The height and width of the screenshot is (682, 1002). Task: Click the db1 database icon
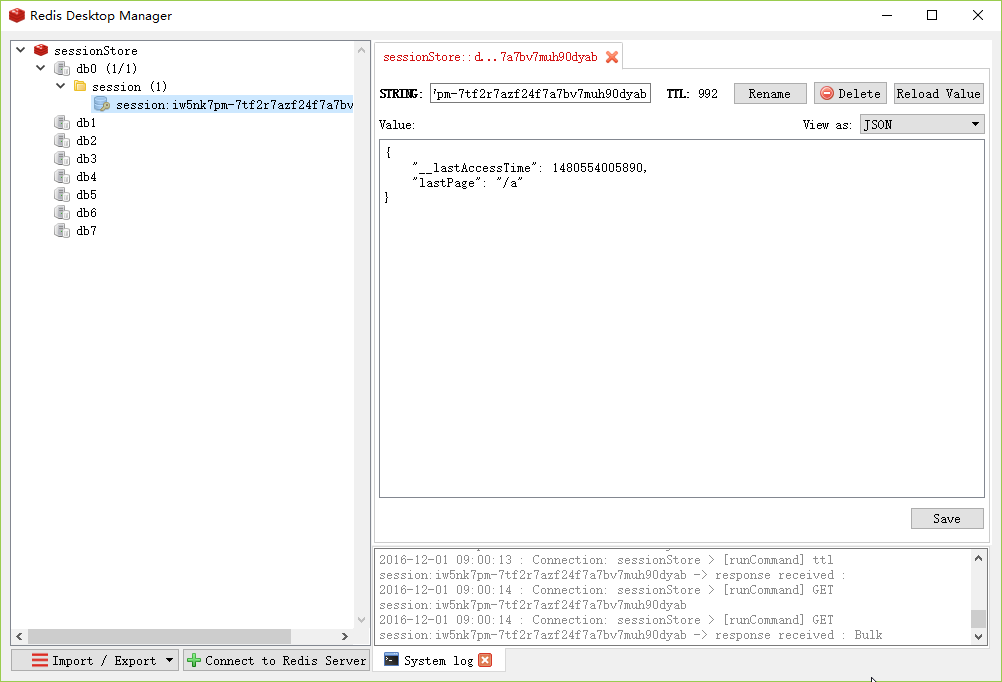pos(62,122)
